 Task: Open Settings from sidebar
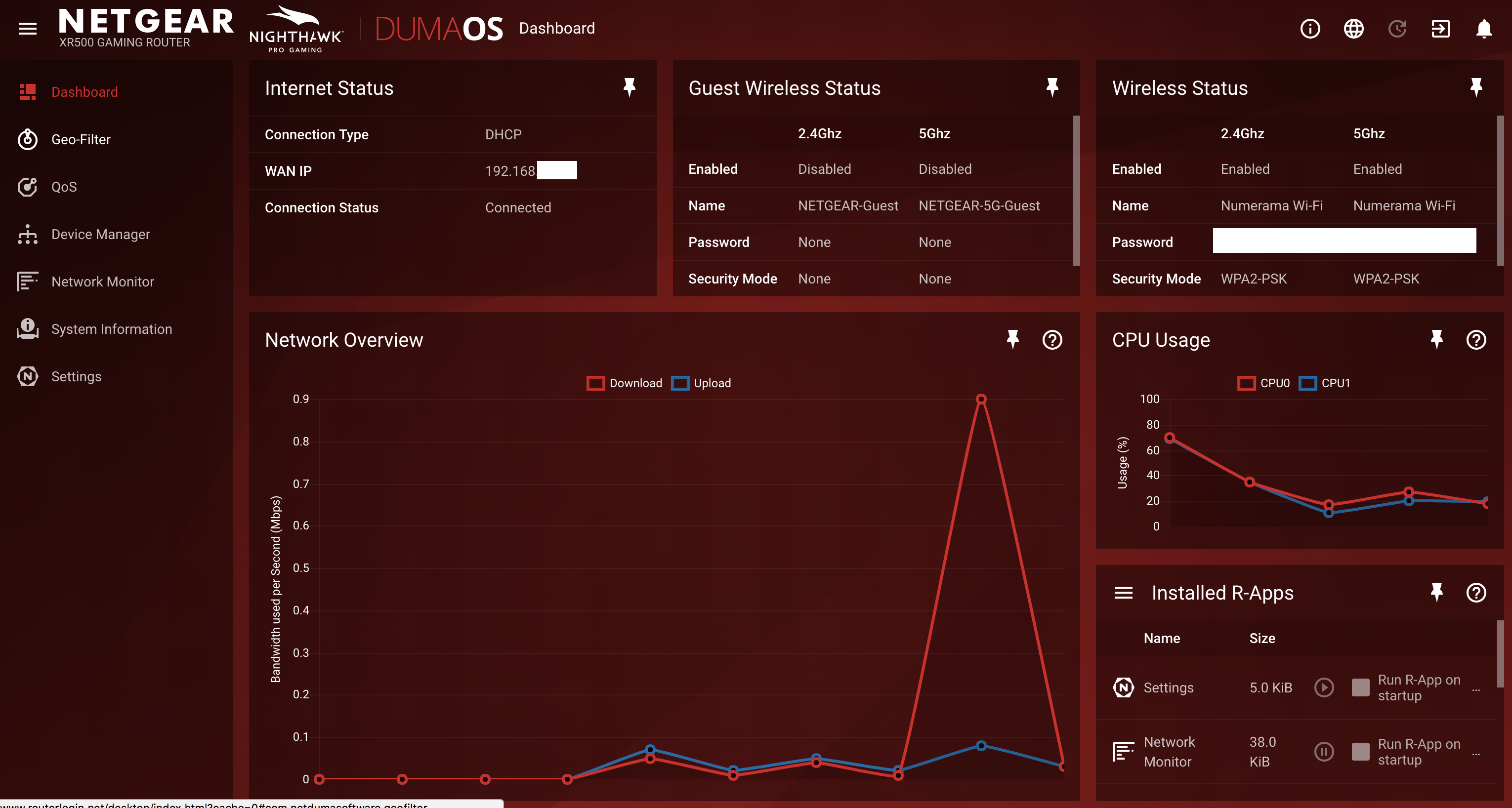coord(76,376)
